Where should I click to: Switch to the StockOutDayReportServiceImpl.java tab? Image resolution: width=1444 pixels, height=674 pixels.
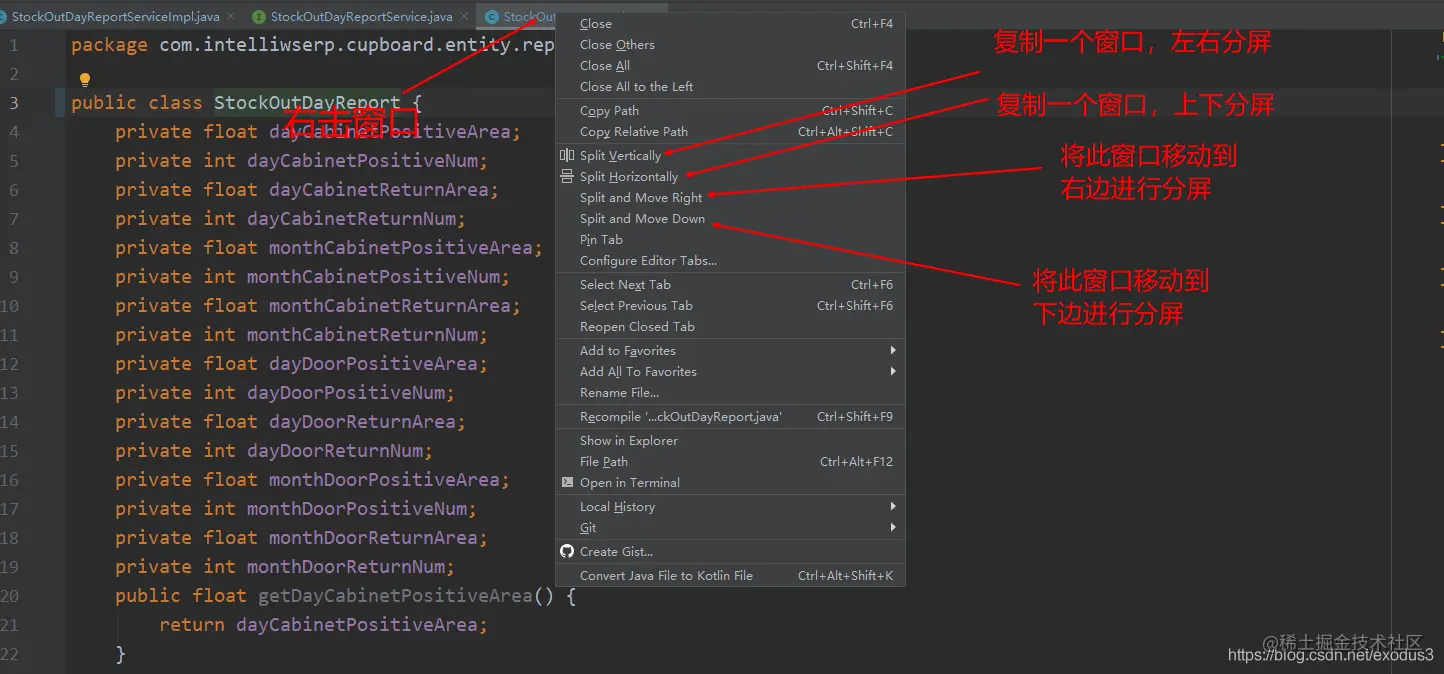tap(116, 17)
